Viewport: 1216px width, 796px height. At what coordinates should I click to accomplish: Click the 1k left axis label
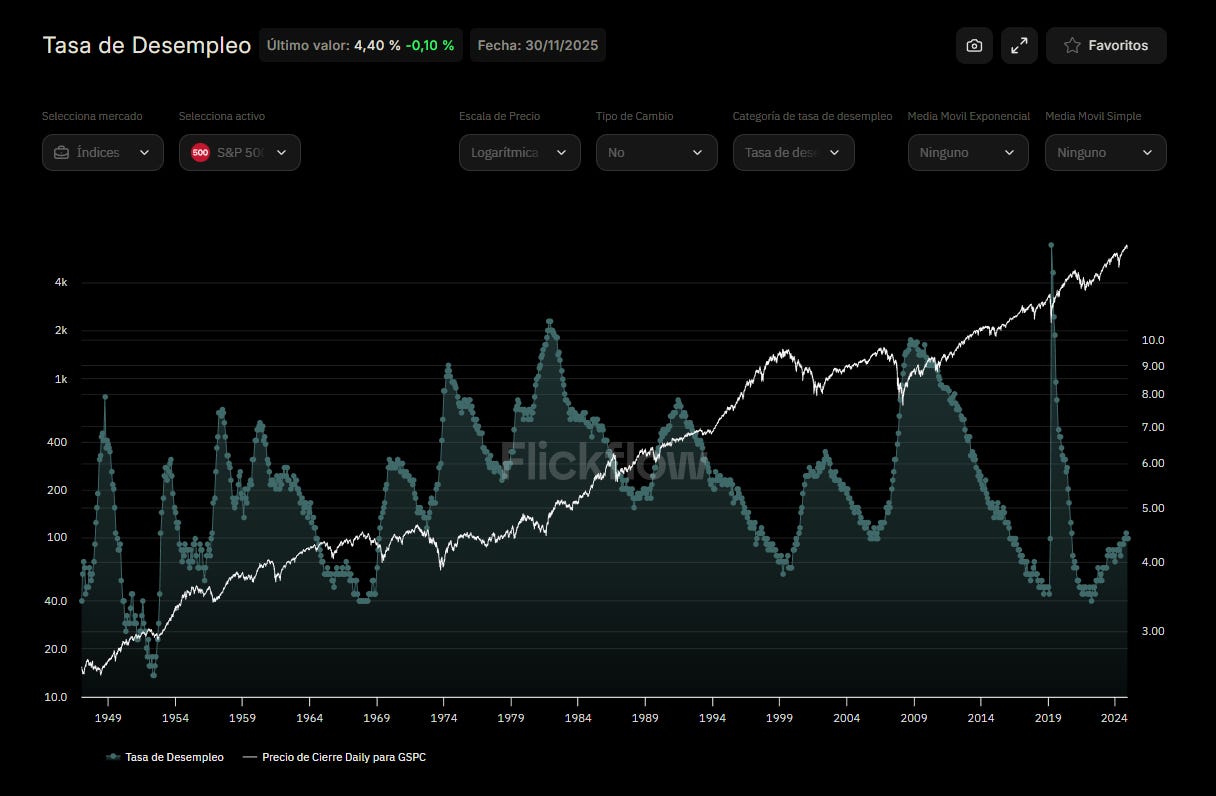click(61, 379)
